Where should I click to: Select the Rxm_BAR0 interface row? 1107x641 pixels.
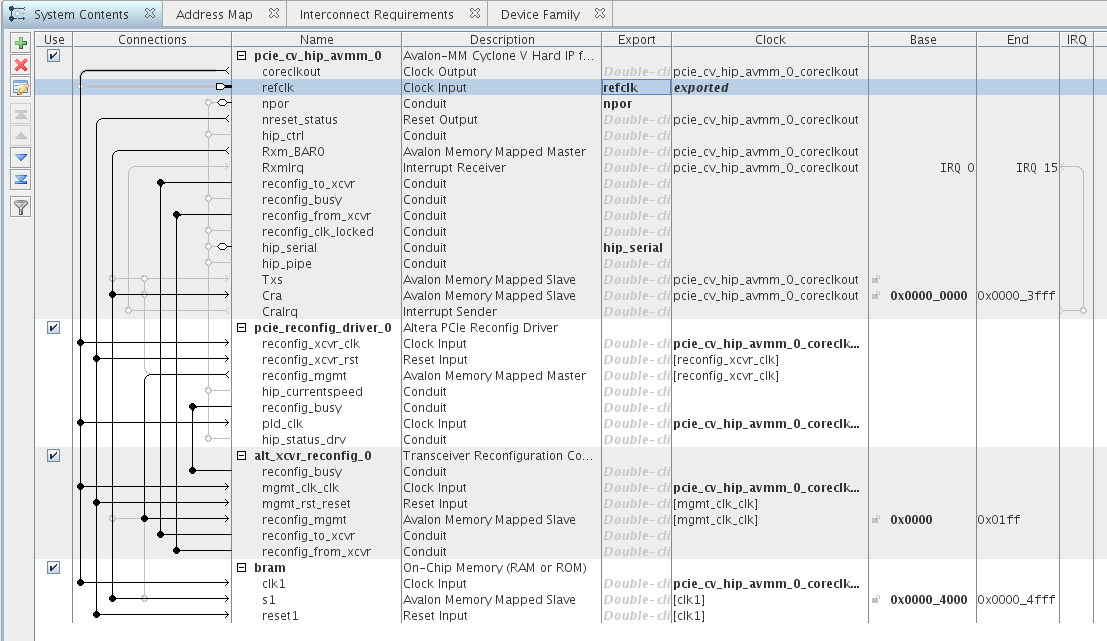(x=293, y=152)
